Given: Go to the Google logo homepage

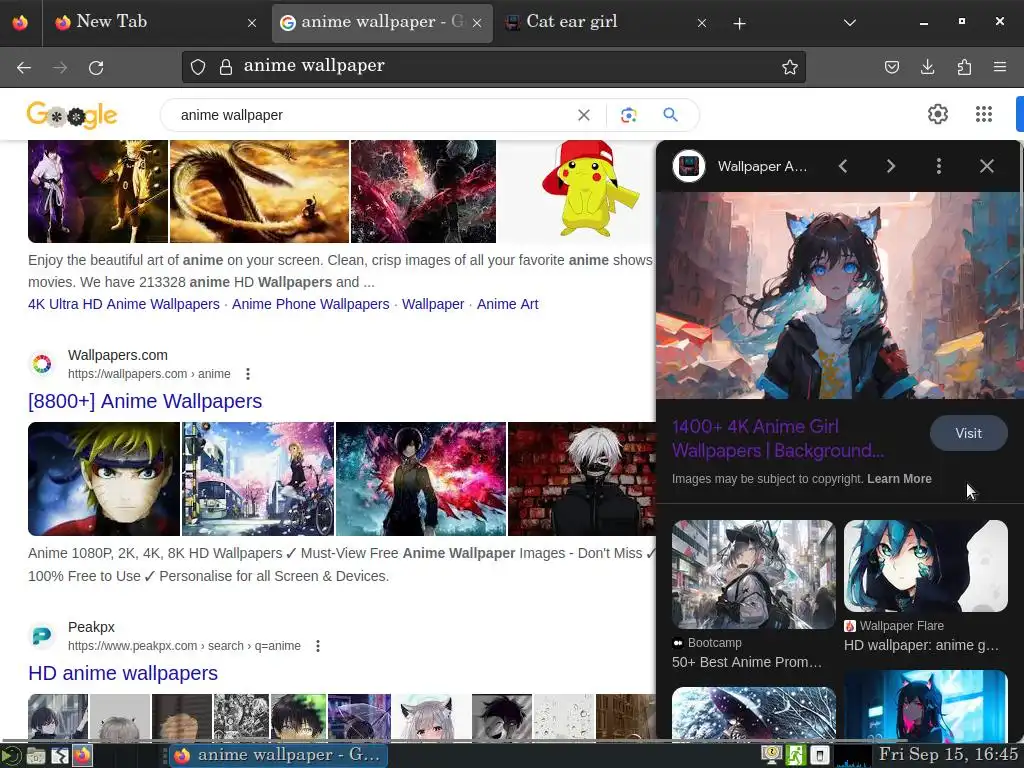Looking at the screenshot, I should 72,115.
